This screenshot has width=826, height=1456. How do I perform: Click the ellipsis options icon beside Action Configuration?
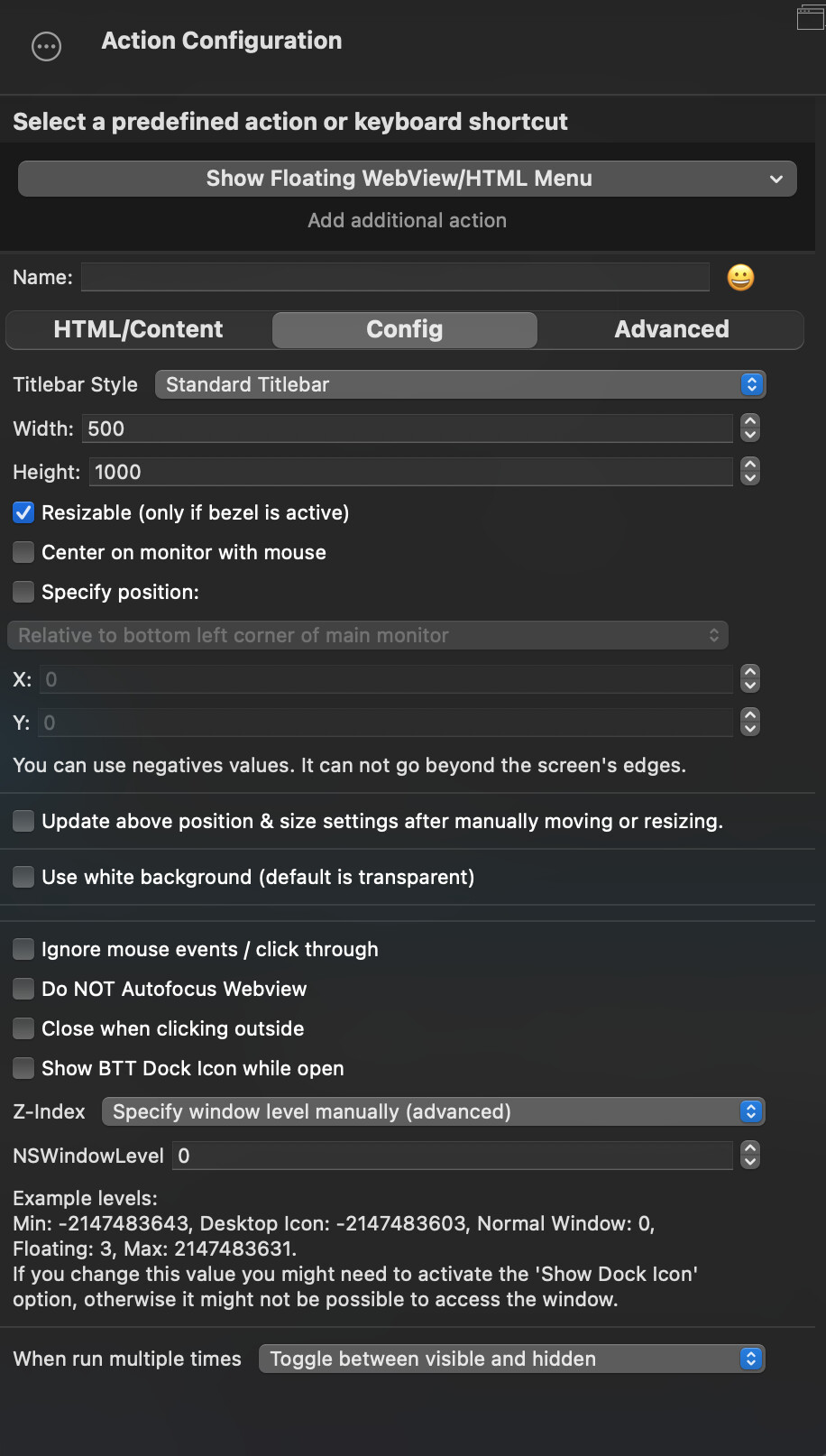46,46
